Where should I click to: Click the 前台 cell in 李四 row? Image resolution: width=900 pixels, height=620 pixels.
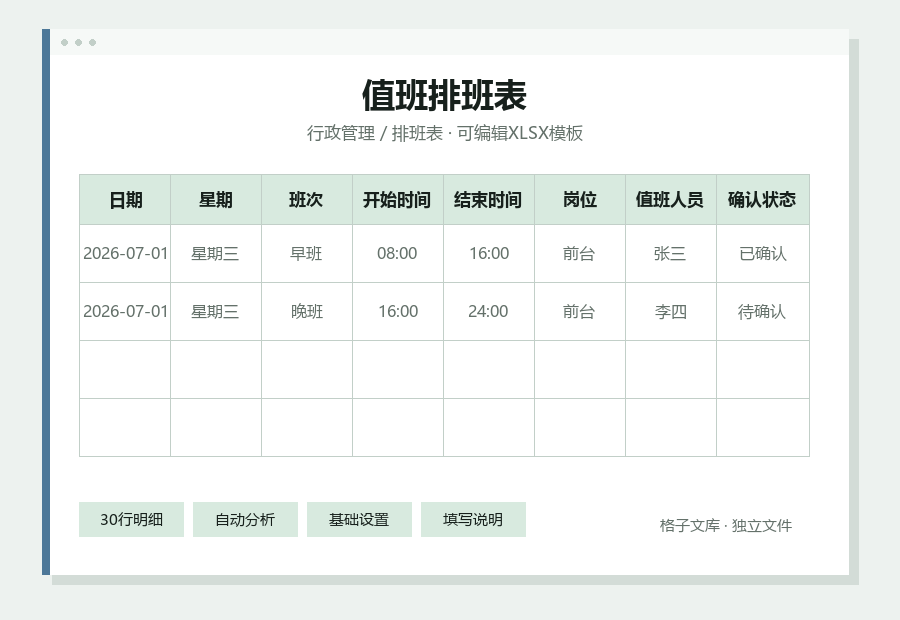[580, 312]
